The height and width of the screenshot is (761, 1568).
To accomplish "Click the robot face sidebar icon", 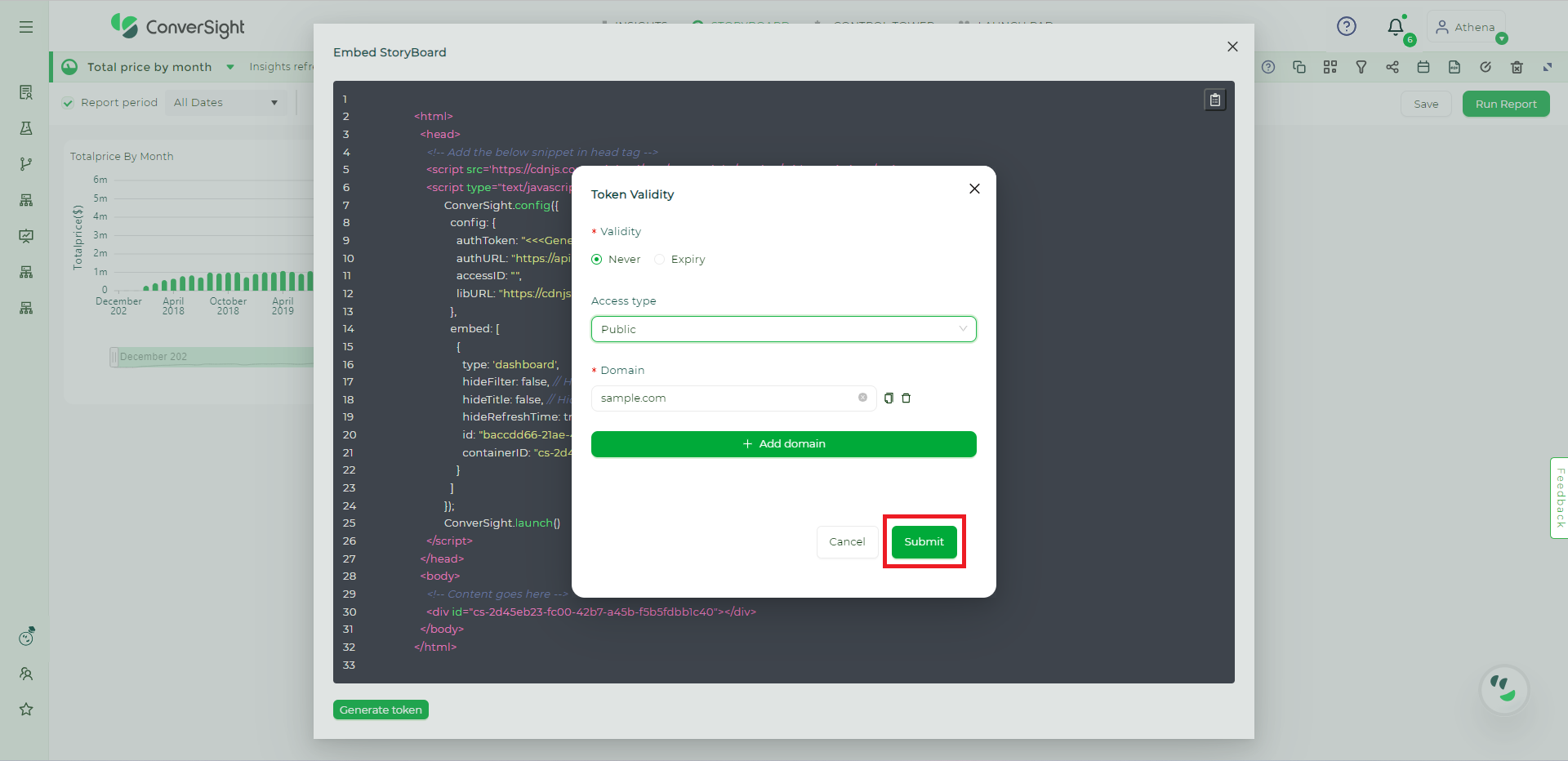I will (26, 637).
